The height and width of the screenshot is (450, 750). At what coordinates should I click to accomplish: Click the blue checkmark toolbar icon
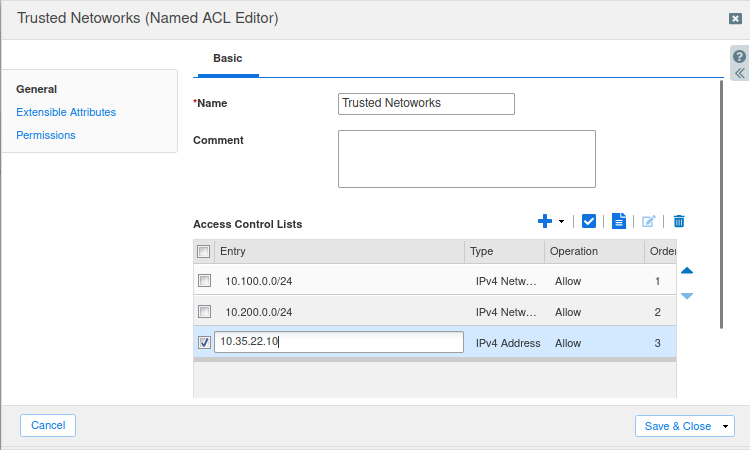pos(589,221)
